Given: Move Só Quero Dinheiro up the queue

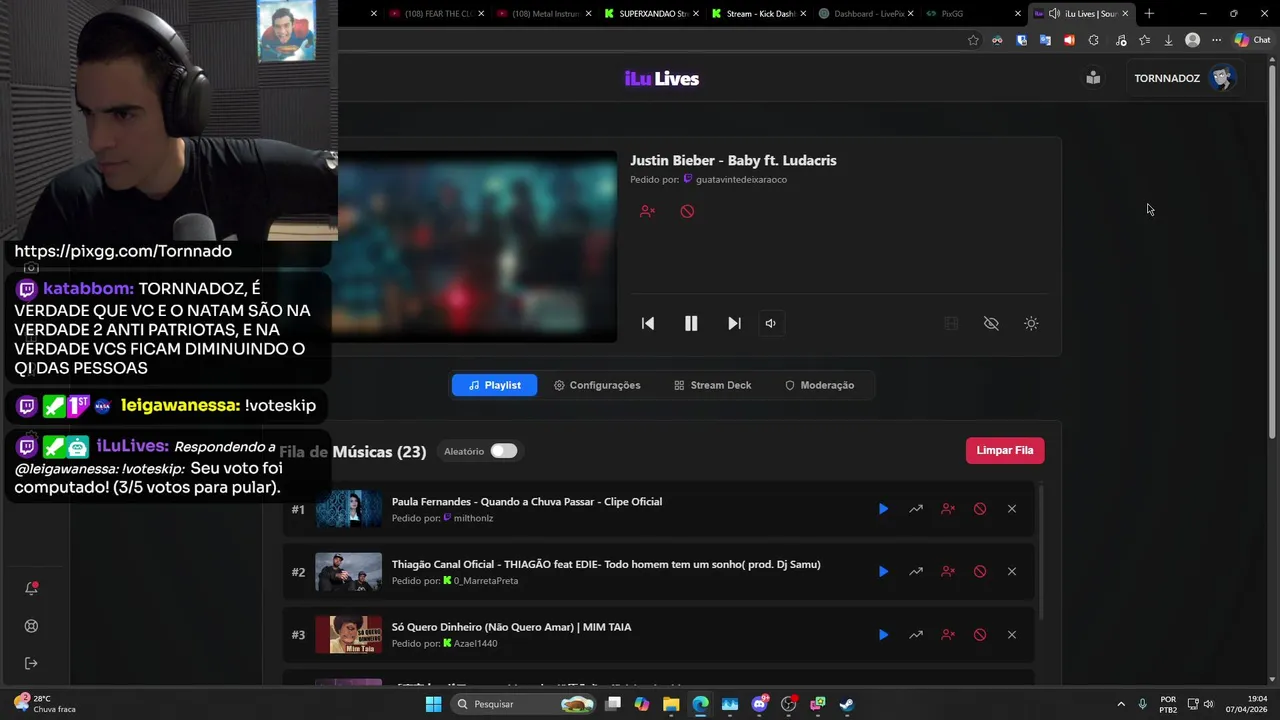Looking at the screenshot, I should (x=915, y=635).
